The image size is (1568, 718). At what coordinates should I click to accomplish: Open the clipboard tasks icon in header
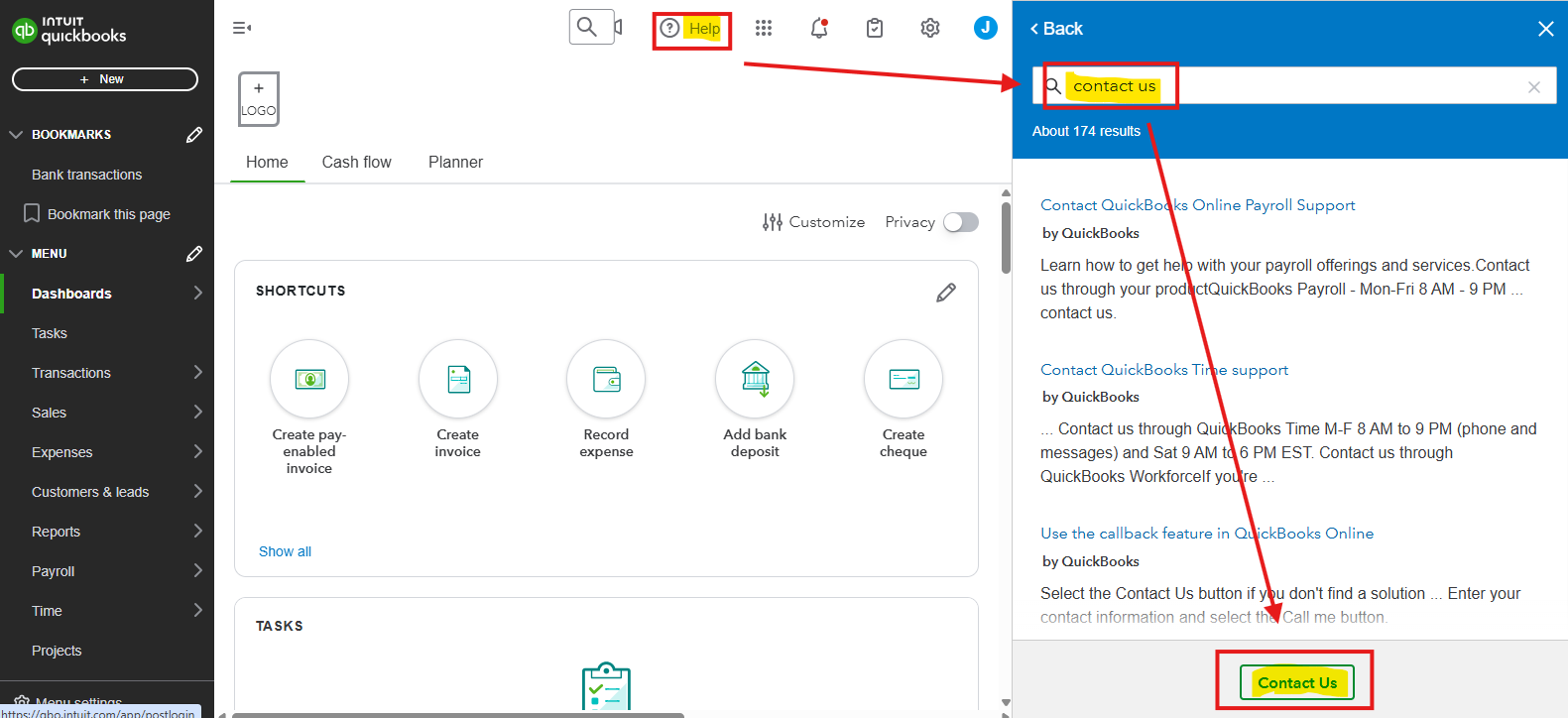point(874,29)
